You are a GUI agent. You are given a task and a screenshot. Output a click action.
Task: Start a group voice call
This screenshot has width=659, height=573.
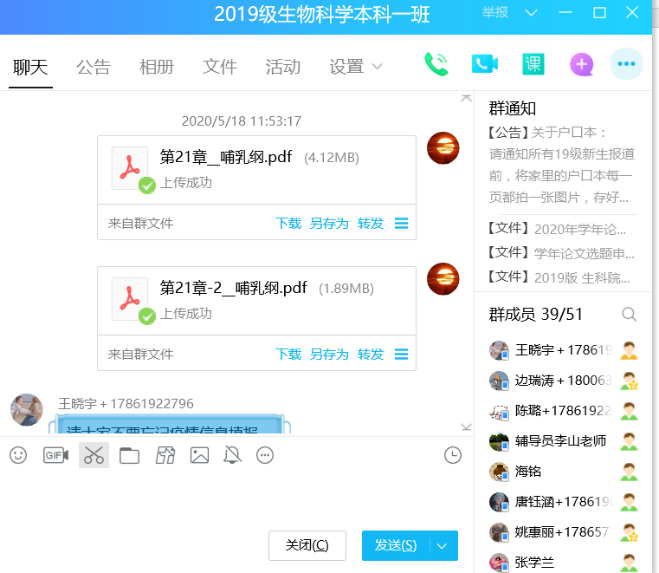click(436, 65)
